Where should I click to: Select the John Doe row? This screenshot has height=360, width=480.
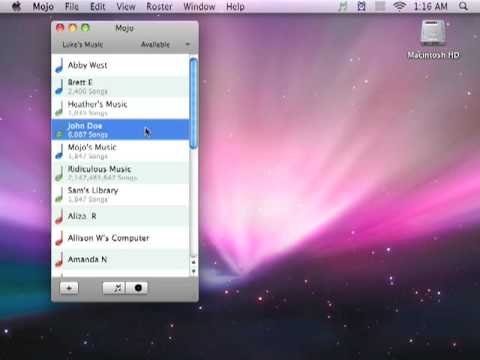click(x=120, y=130)
